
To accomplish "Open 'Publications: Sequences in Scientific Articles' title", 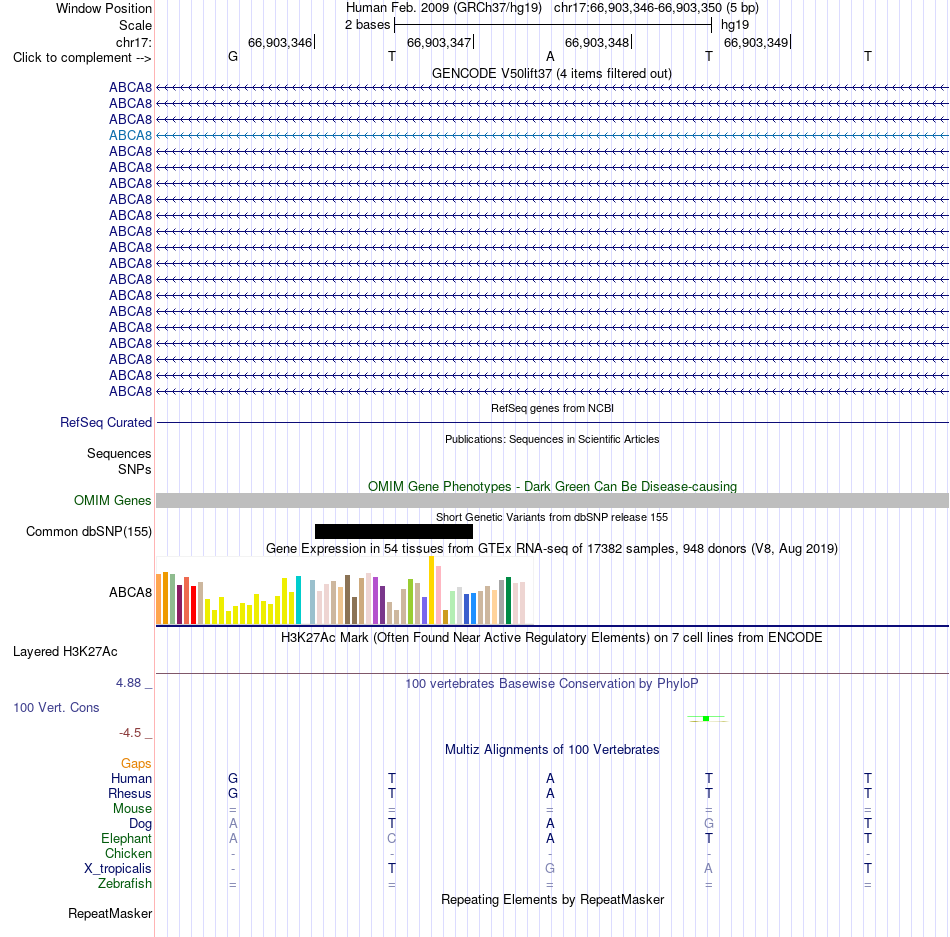I will pyautogui.click(x=552, y=439).
